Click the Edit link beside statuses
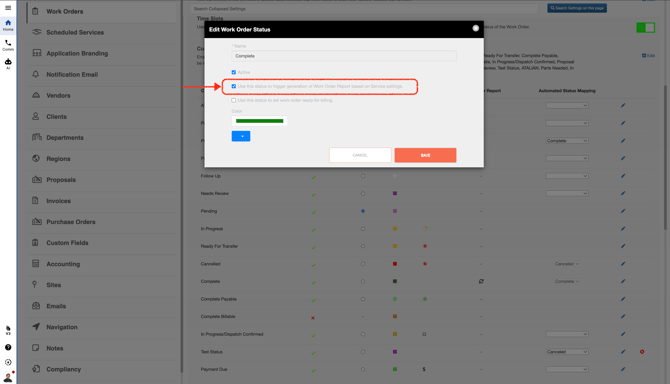Image resolution: width=670 pixels, height=384 pixels. coord(648,56)
